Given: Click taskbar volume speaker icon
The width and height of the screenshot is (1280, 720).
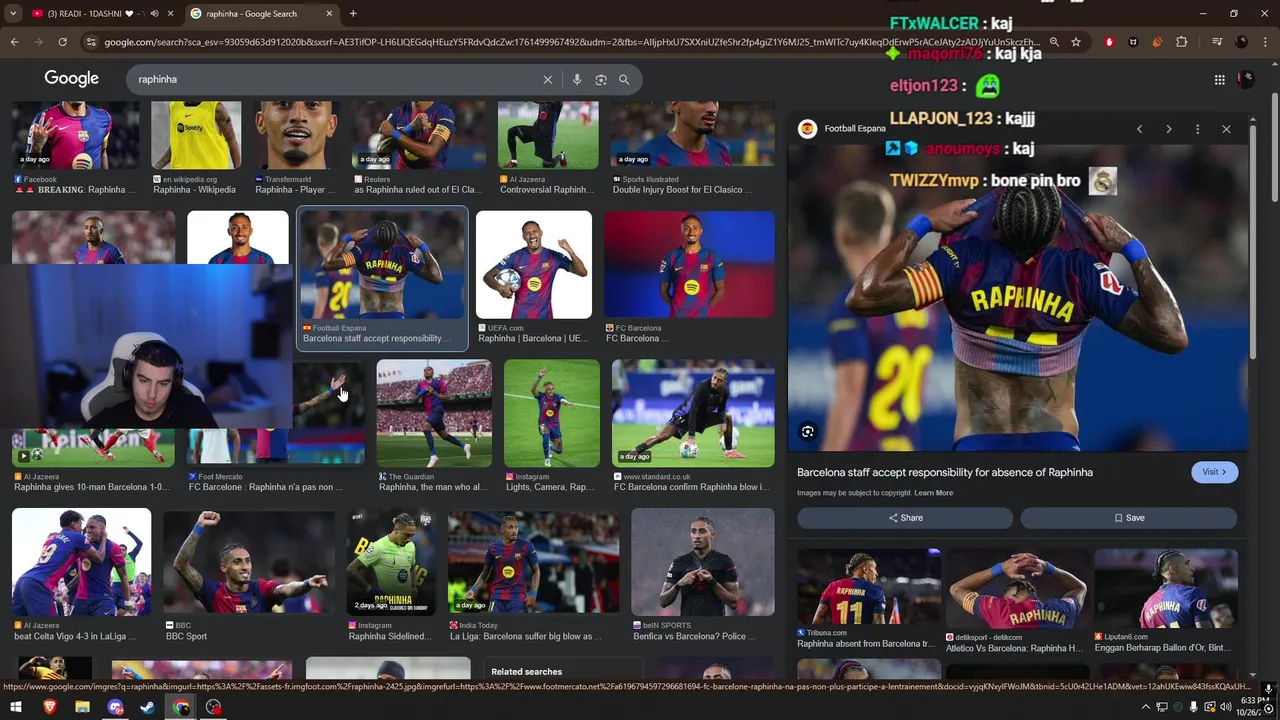Looking at the screenshot, I should [1225, 707].
